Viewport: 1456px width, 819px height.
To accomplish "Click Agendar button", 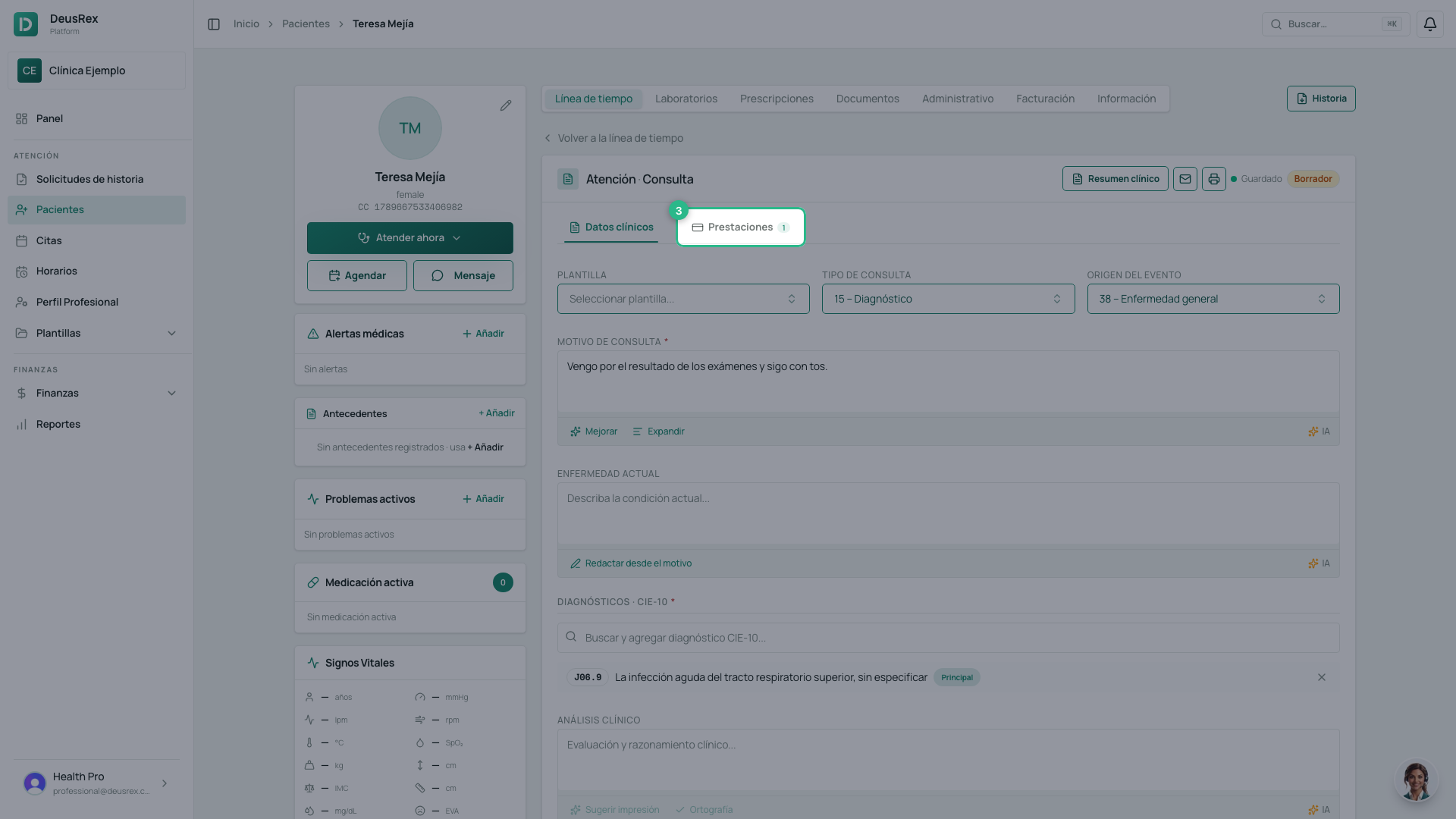I will click(x=357, y=276).
